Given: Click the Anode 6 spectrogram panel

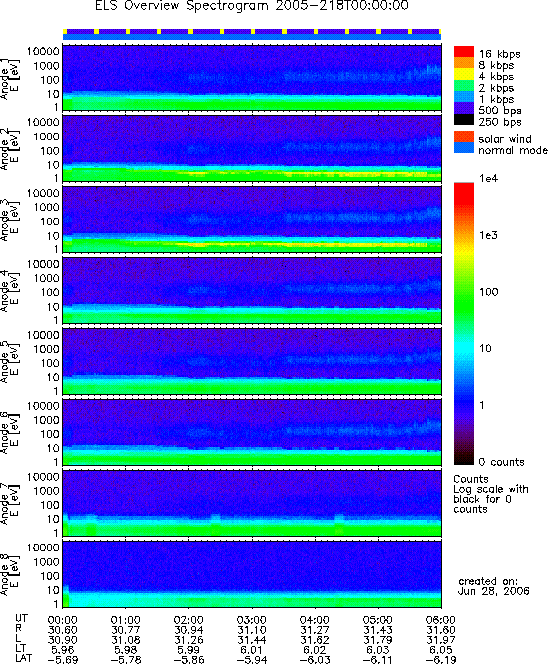Looking at the screenshot, I should pos(252,432).
